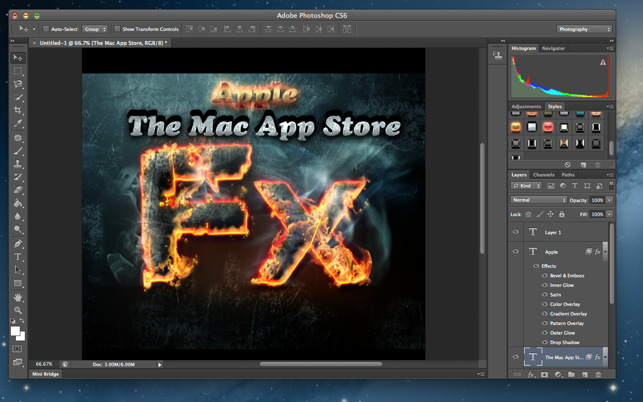Select the Eraser tool
This screenshot has height=402, width=643.
(x=18, y=190)
